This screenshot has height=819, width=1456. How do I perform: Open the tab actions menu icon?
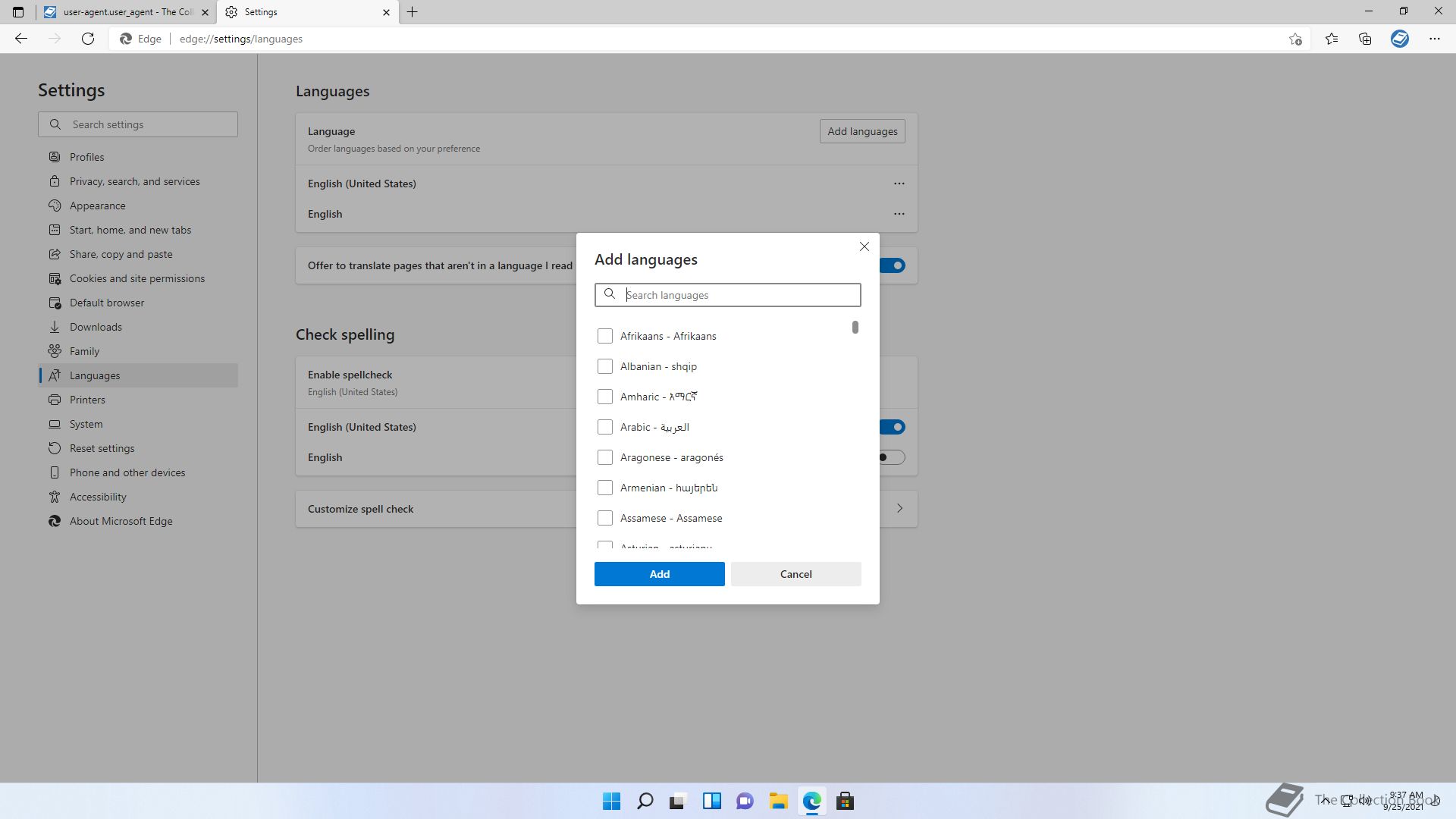(18, 12)
